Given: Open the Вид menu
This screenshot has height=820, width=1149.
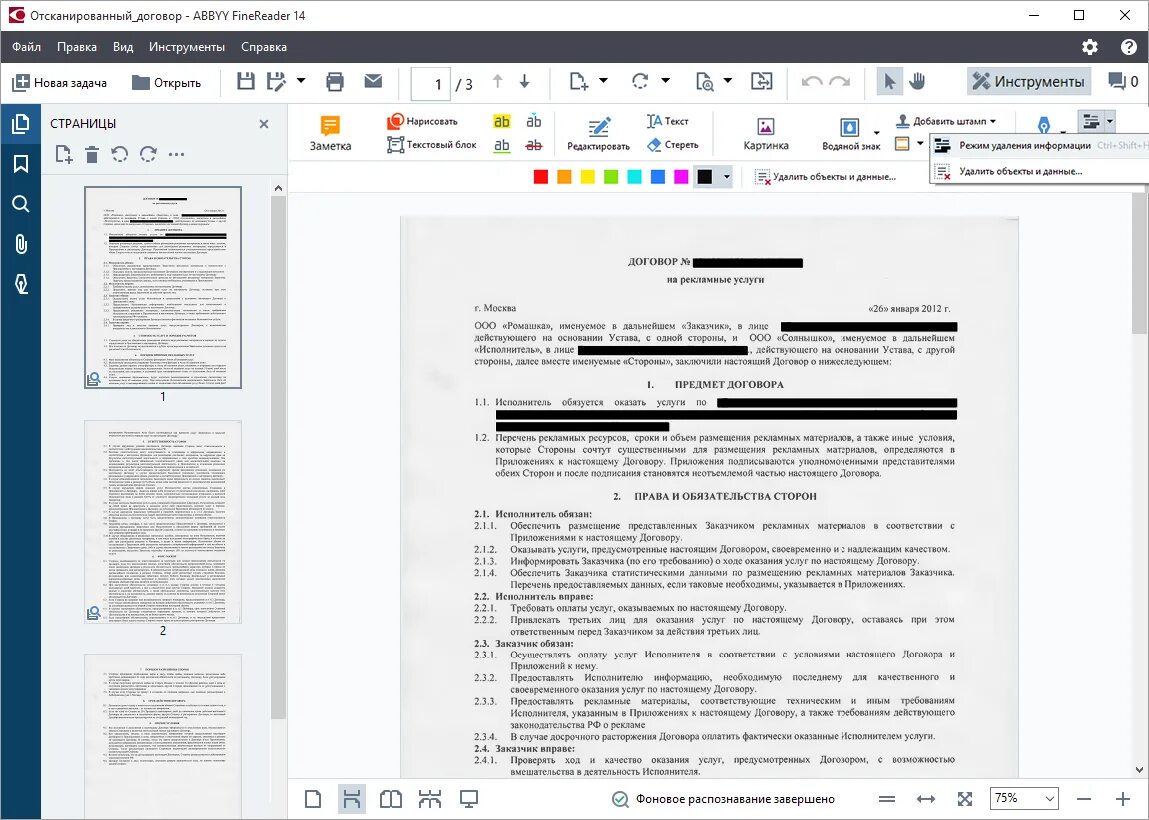Looking at the screenshot, I should point(123,47).
